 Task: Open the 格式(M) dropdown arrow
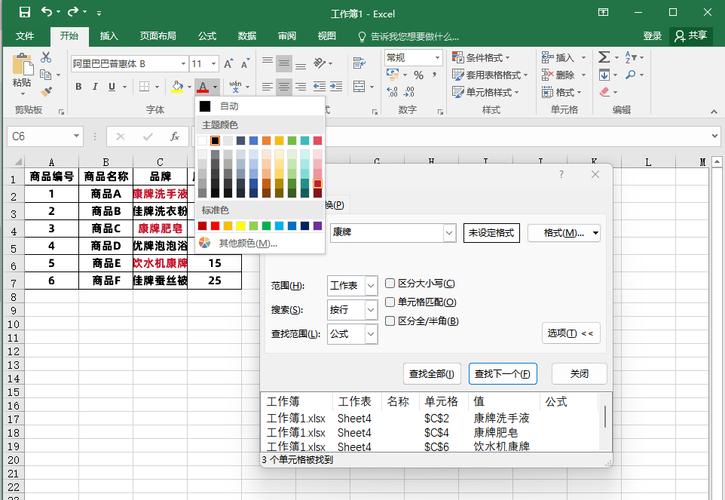click(x=596, y=233)
